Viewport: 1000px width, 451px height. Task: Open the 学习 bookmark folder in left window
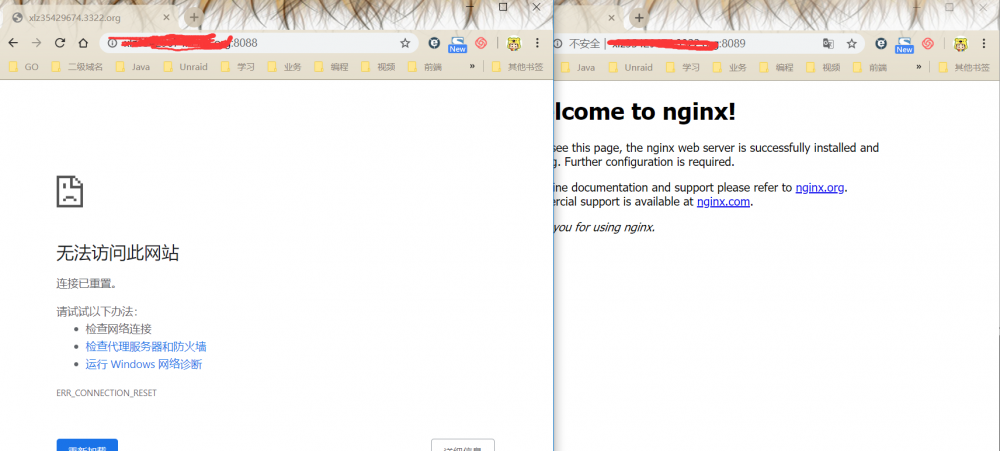pyautogui.click(x=238, y=66)
